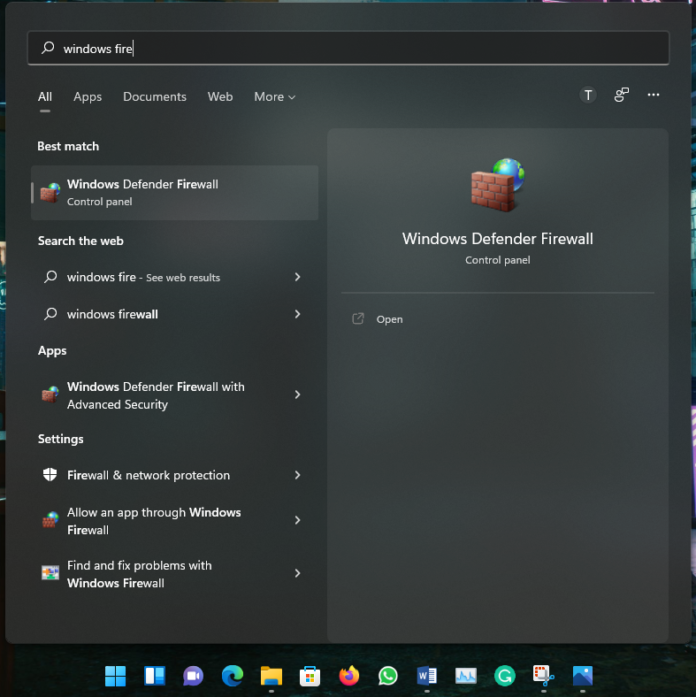
Task: Open File Explorer from the taskbar
Action: click(271, 676)
